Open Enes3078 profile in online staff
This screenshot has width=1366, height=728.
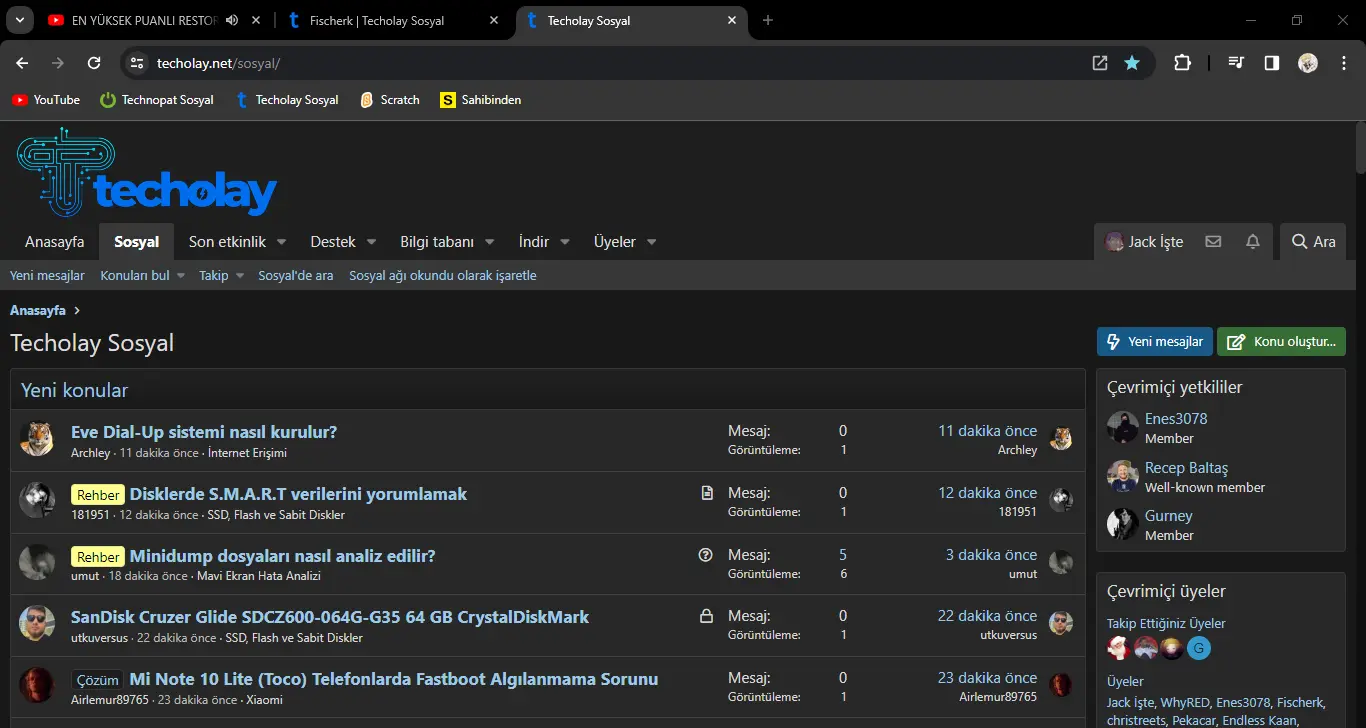click(x=1176, y=419)
